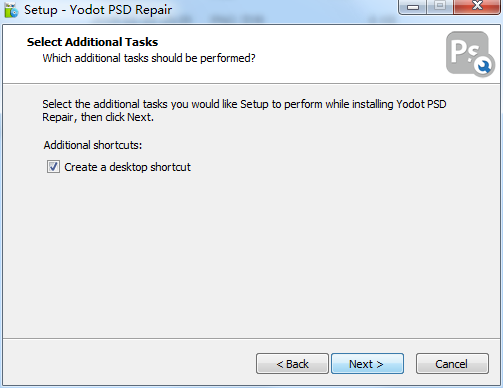503x388 pixels.
Task: Click the blue wrench badge on the logo
Action: coord(484,66)
